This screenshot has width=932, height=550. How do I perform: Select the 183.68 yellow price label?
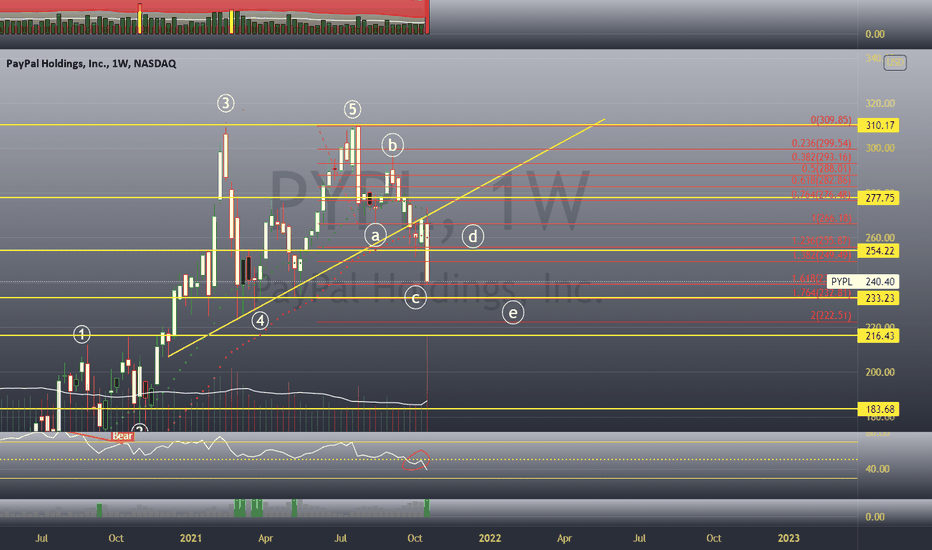point(879,409)
